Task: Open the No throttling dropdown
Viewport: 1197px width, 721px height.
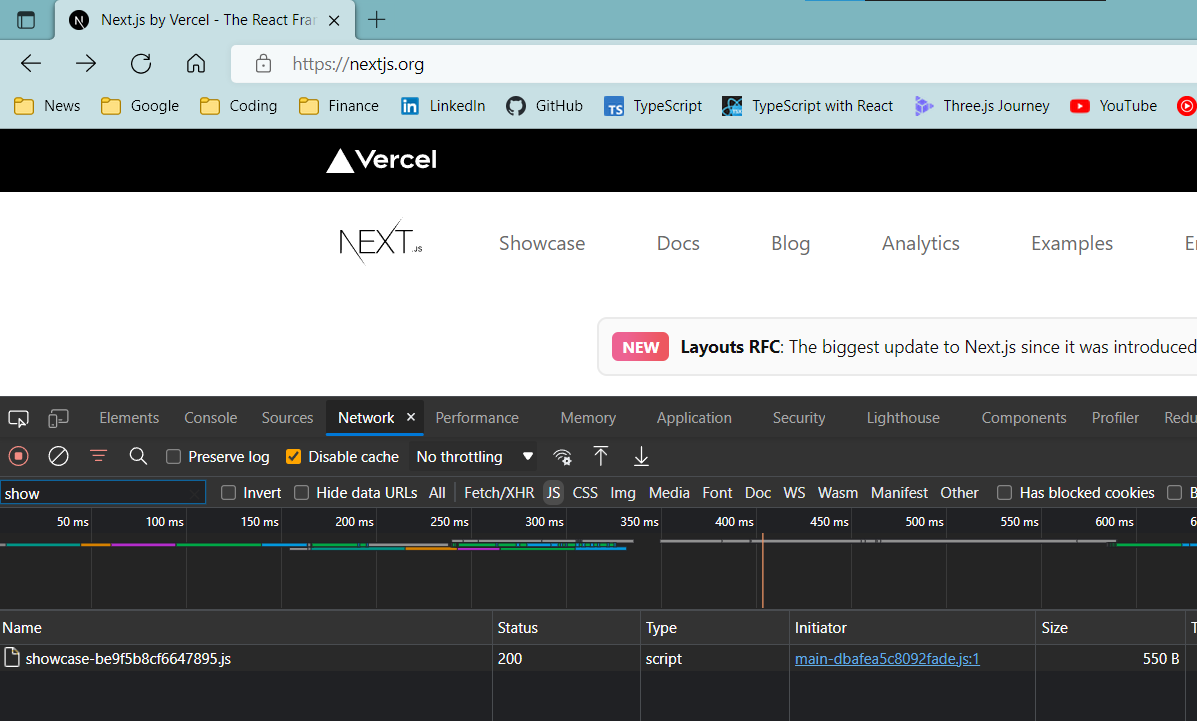Action: [472, 456]
